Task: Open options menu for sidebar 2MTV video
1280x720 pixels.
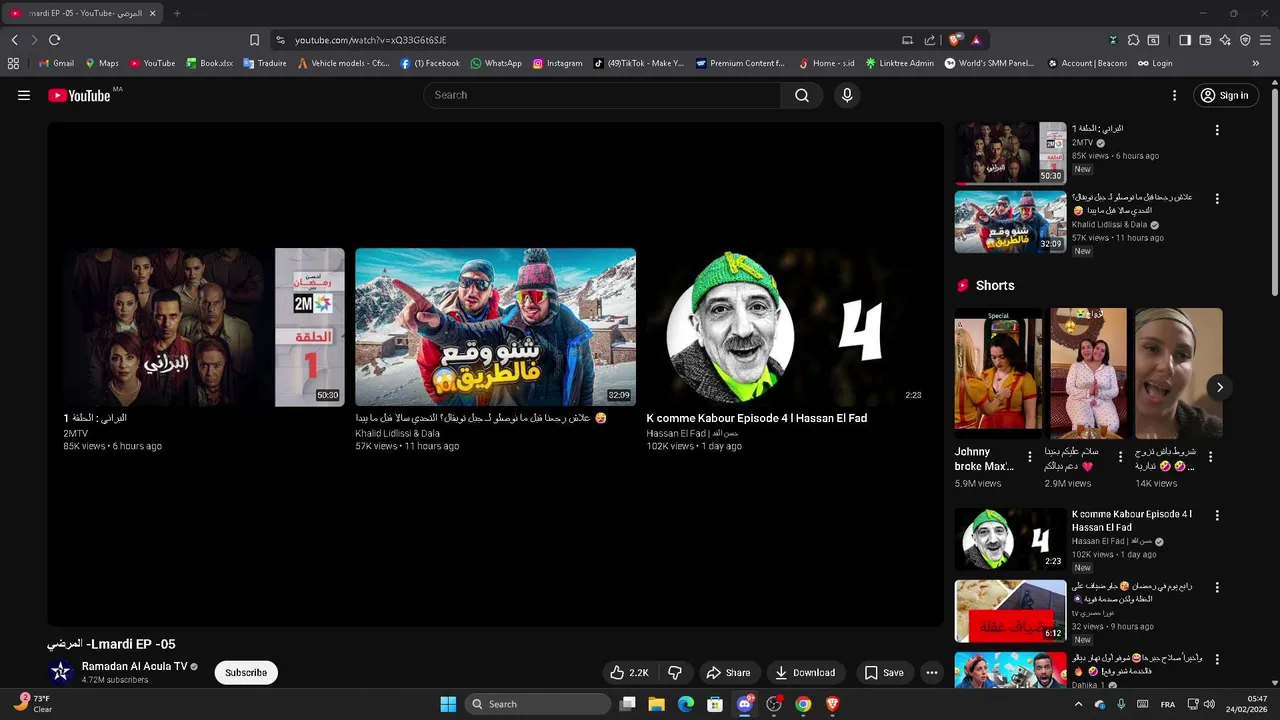Action: point(1217,130)
